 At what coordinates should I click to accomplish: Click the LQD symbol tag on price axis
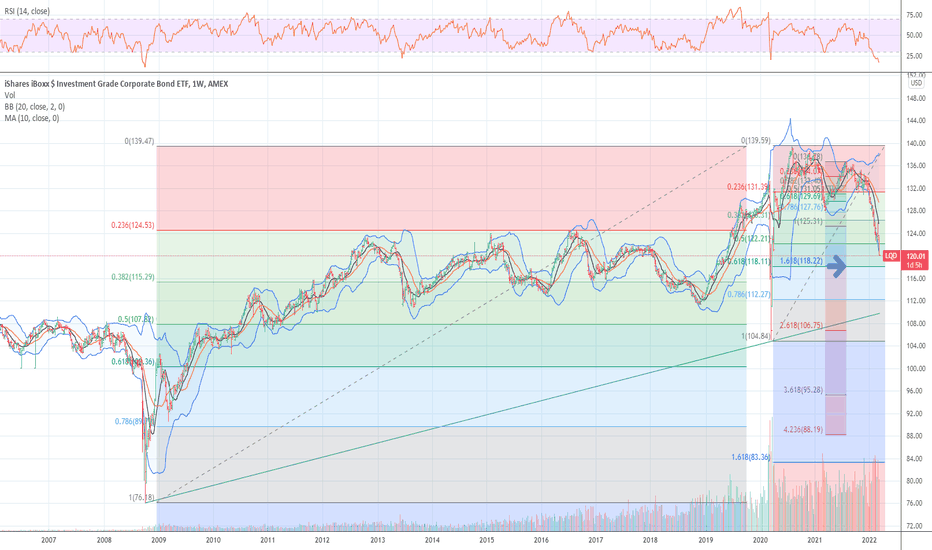coord(891,256)
